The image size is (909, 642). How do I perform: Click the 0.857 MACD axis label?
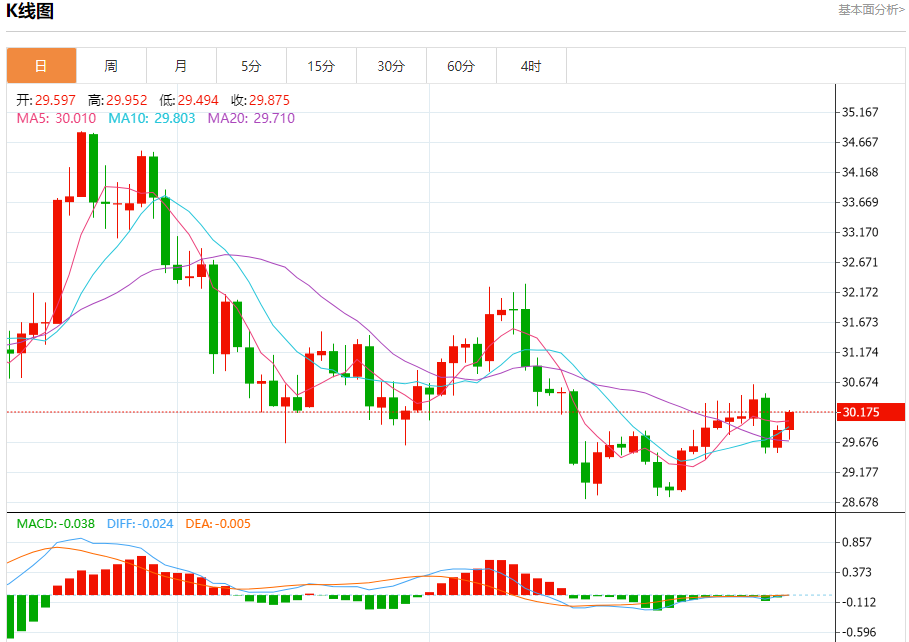(x=857, y=542)
